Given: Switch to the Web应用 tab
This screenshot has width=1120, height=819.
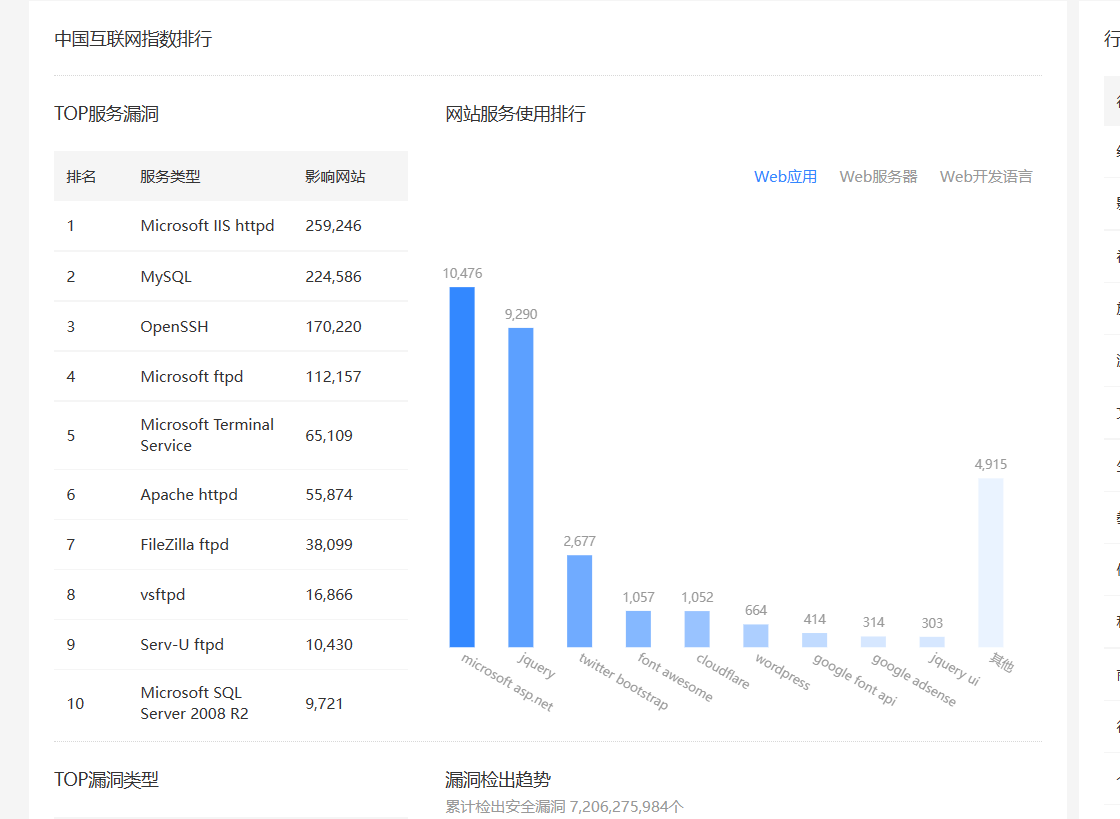Looking at the screenshot, I should click(785, 176).
